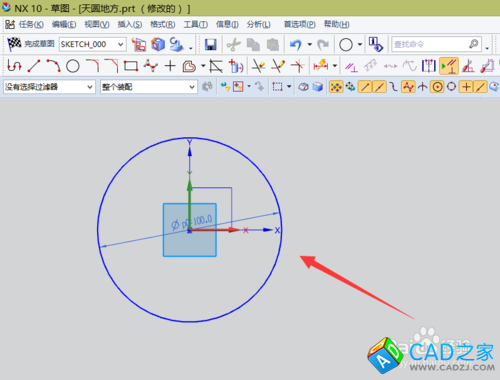Open the 任务(K) task menu button
Screen dimensions: 500x380
click(24, 24)
